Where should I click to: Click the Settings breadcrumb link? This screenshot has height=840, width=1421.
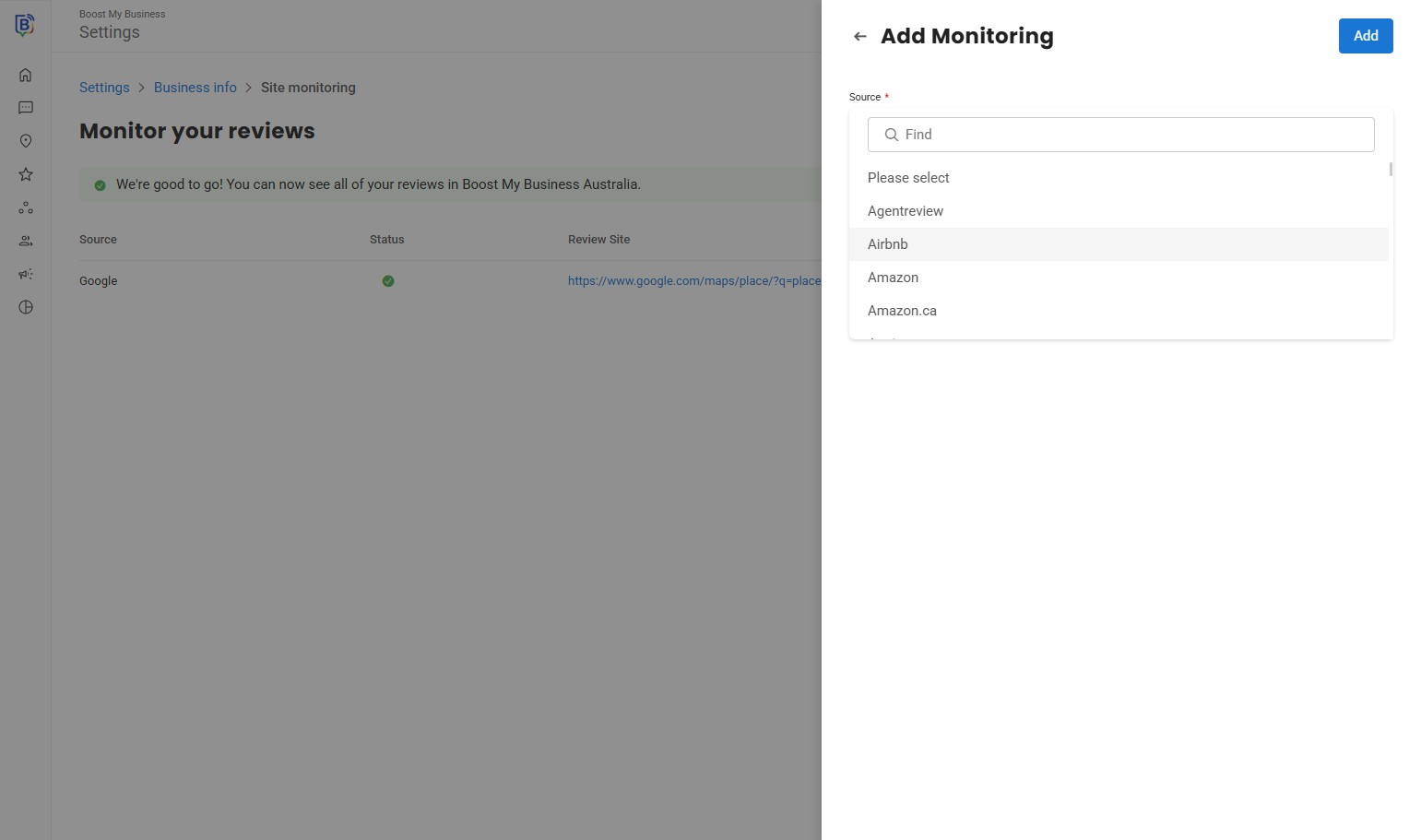pos(104,88)
